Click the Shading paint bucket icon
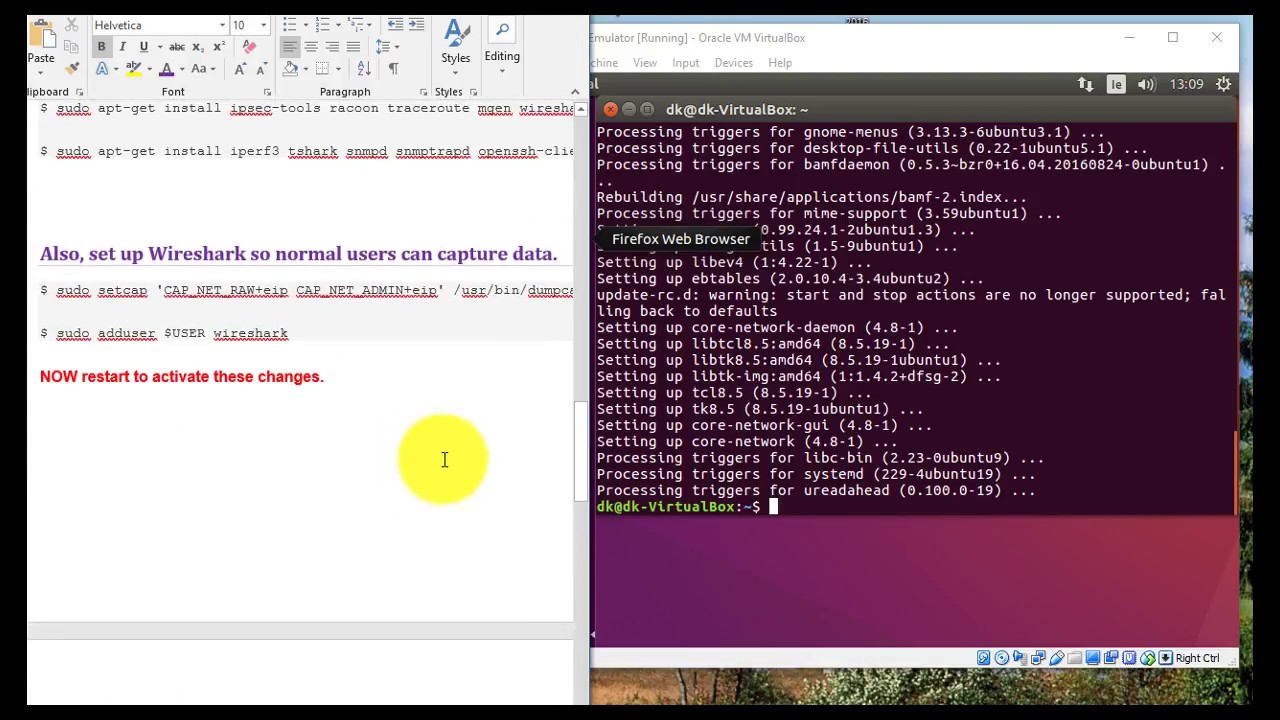The width and height of the screenshot is (1280, 720). tap(290, 69)
